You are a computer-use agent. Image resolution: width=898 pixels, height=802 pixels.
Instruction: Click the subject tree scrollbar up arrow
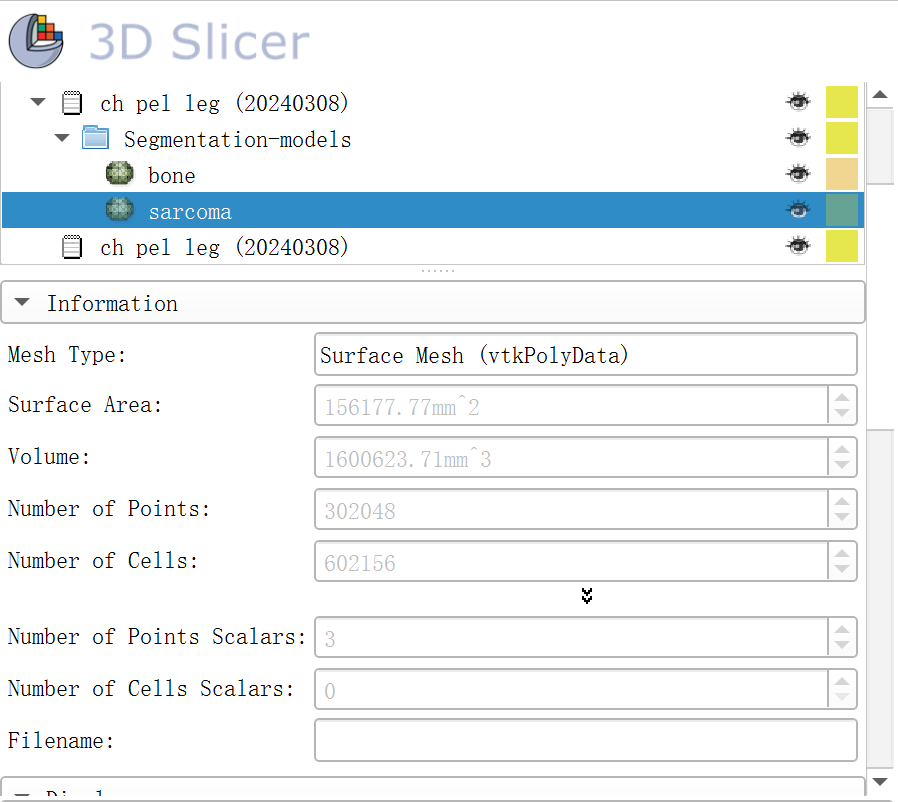880,95
